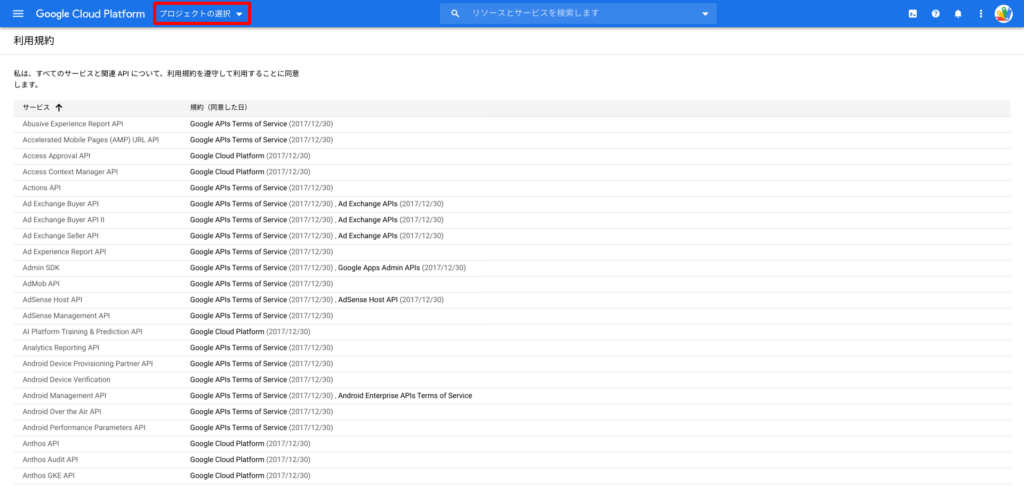The height and width of the screenshot is (486, 1024).
Task: Select the Abusive Experience Report API row text
Action: 72,123
